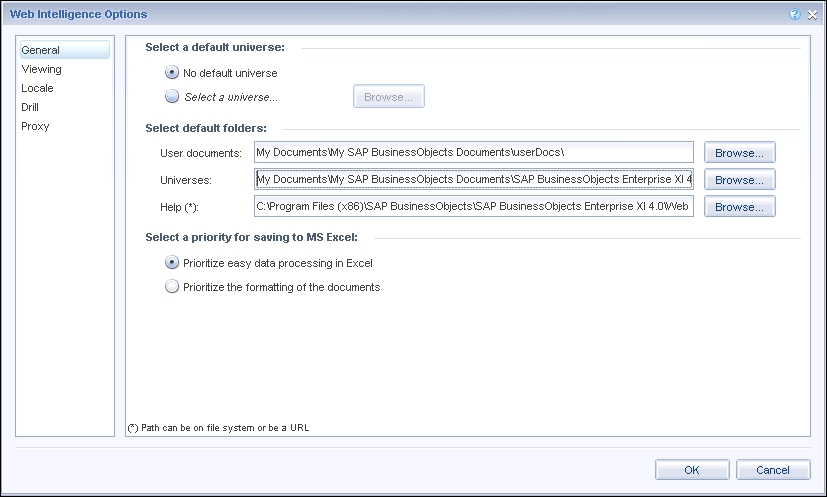Go to the Drill options
The height and width of the screenshot is (497, 827).
[x=30, y=107]
